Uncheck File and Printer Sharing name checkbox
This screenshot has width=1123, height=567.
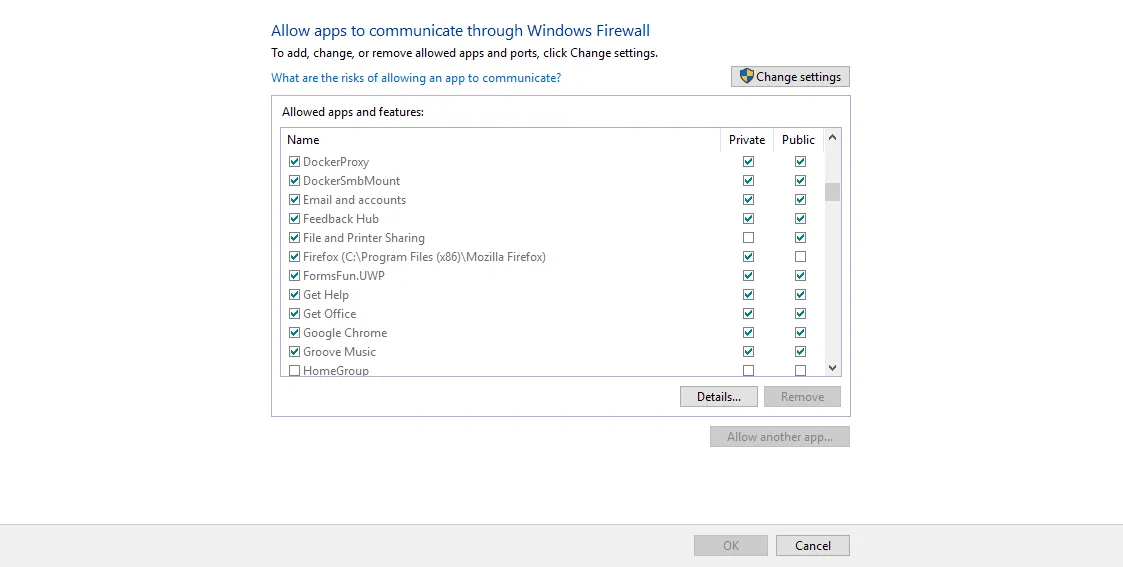coord(294,238)
